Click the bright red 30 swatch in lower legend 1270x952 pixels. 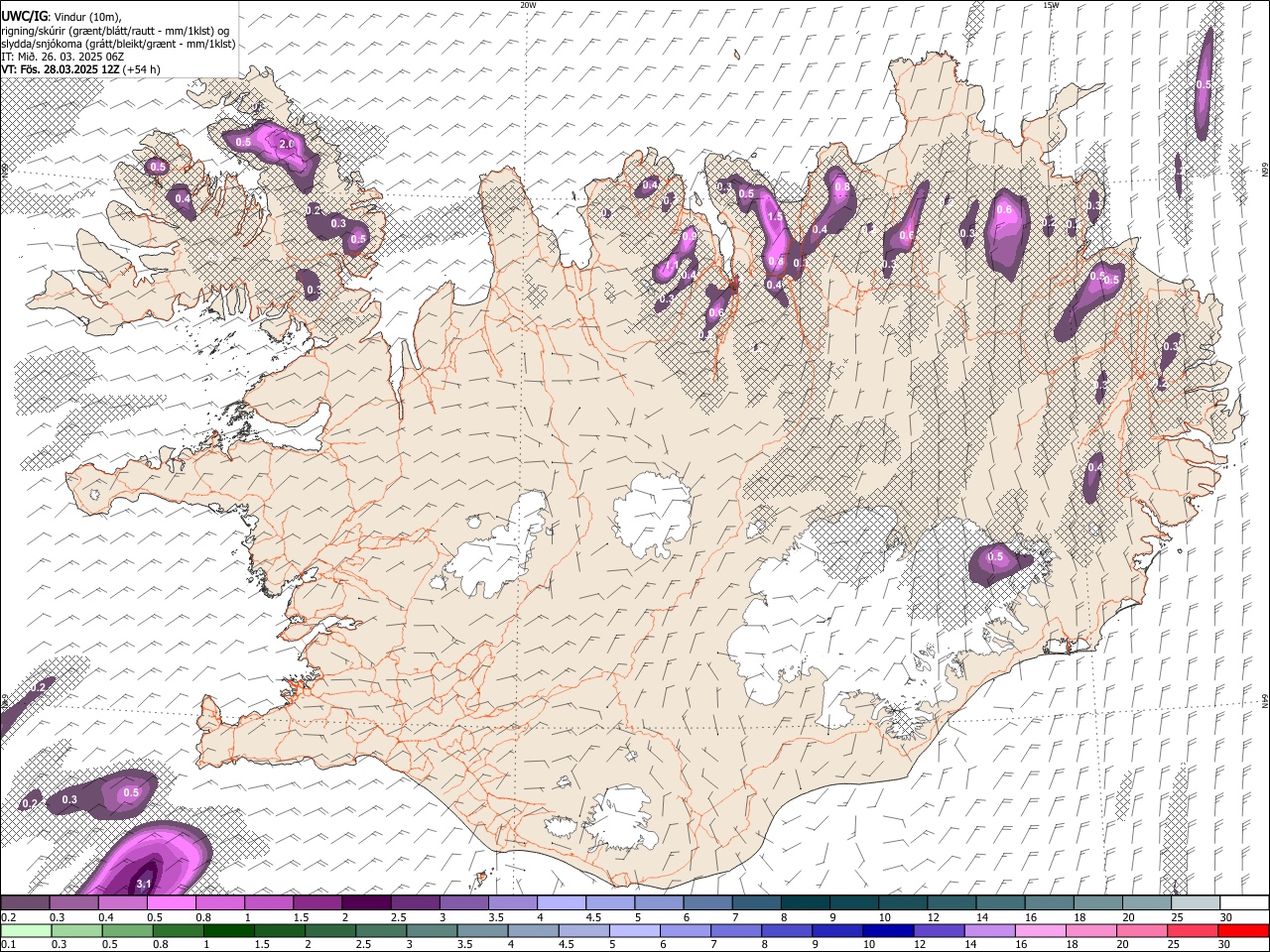tap(1243, 930)
